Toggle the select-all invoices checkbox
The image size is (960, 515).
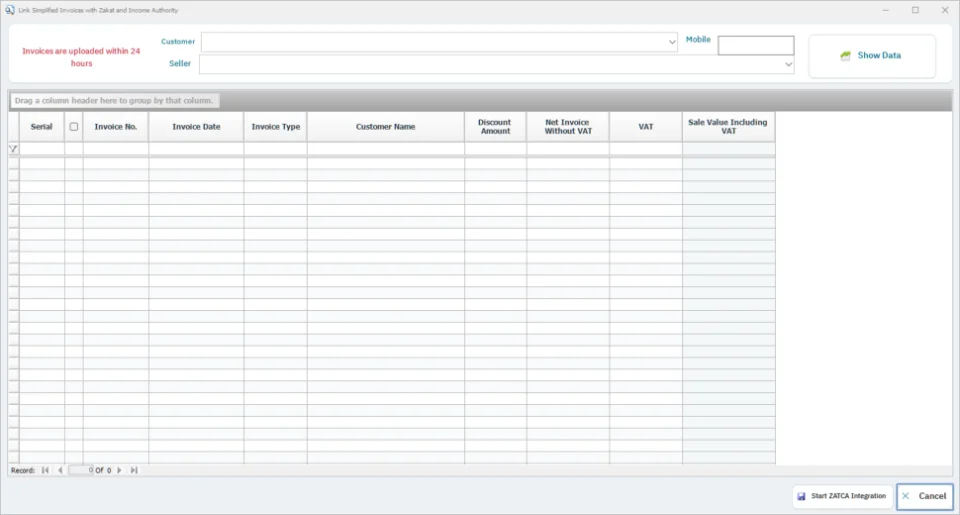point(73,127)
